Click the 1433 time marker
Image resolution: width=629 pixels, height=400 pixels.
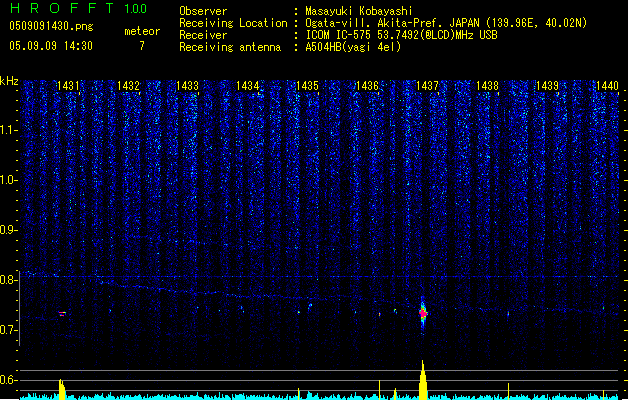click(188, 86)
